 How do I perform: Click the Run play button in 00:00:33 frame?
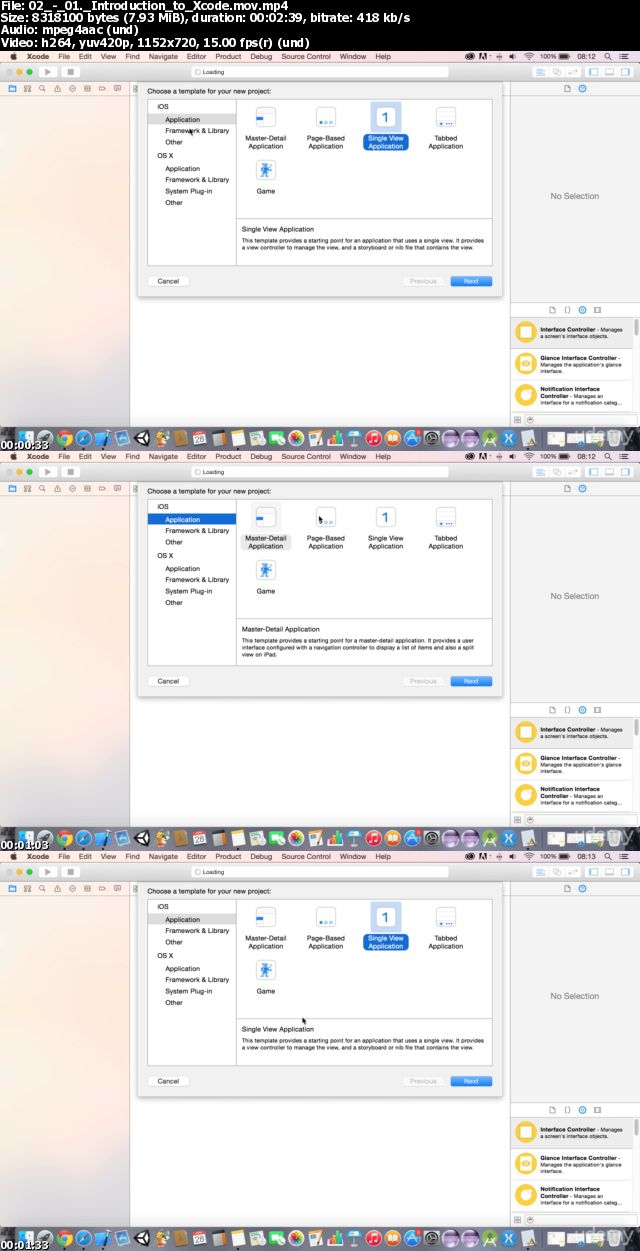[47, 72]
